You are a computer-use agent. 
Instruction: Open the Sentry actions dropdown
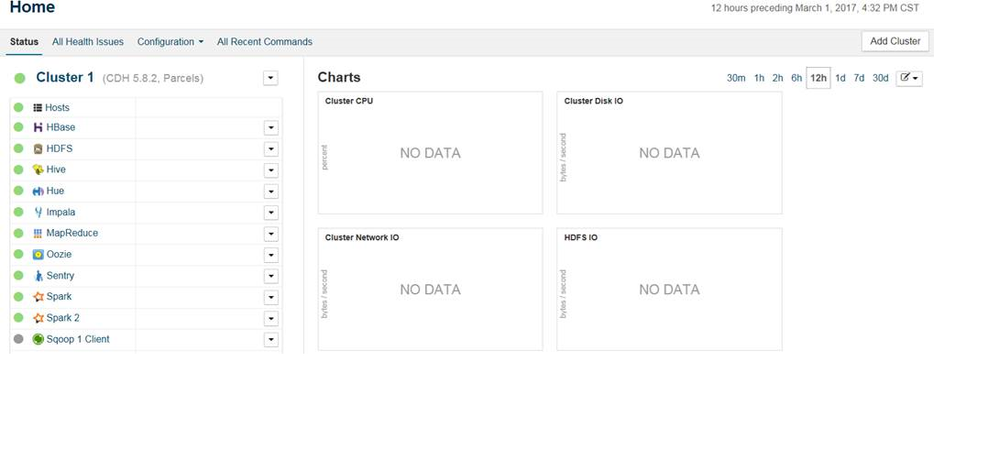(271, 277)
